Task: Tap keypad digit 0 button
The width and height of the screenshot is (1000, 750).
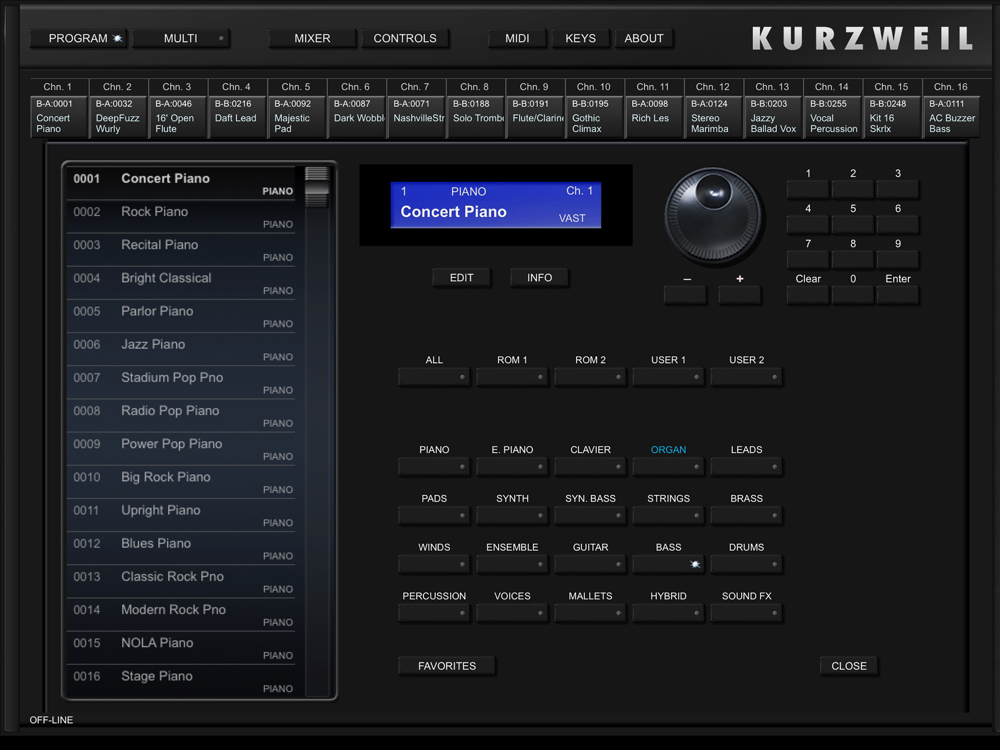Action: pyautogui.click(x=853, y=295)
